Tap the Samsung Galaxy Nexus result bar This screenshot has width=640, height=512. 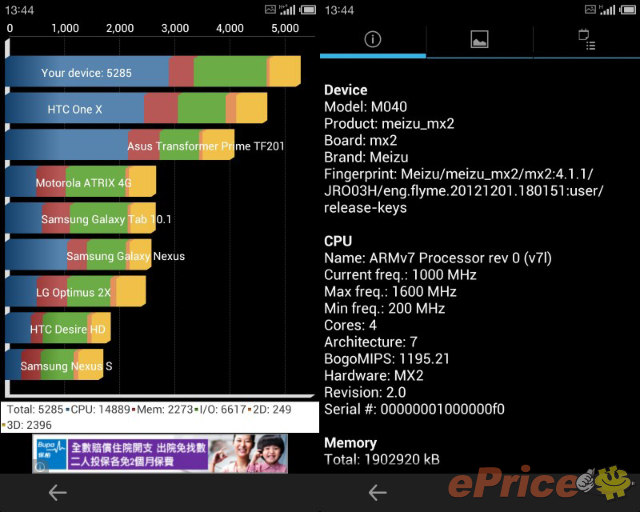(x=78, y=255)
